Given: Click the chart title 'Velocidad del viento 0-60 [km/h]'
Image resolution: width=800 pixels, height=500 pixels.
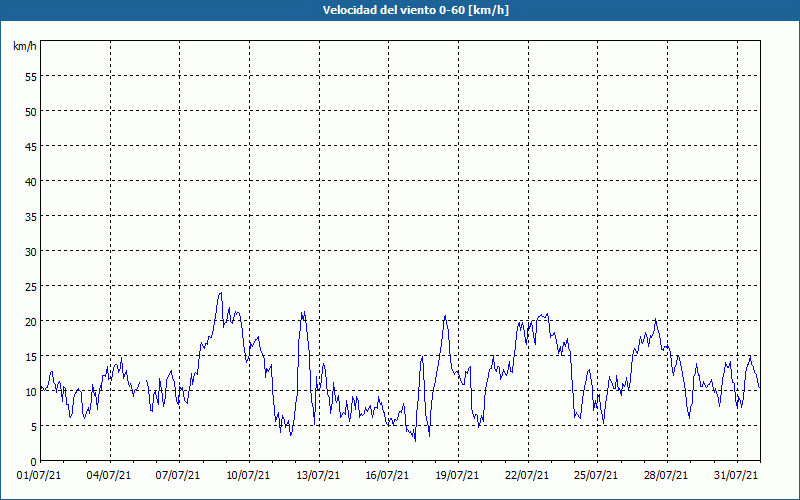Looking at the screenshot, I should tap(415, 10).
